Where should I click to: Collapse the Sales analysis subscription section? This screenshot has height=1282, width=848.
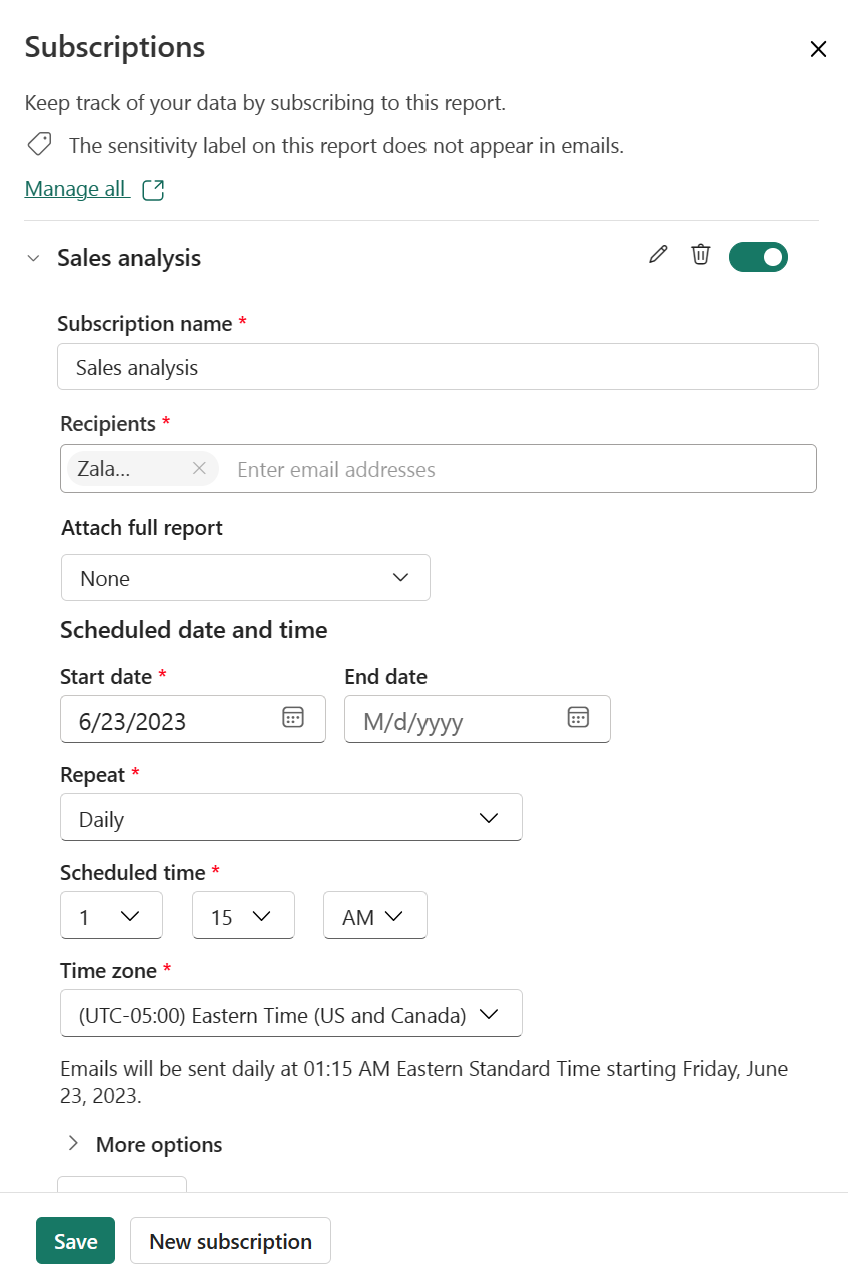[34, 258]
